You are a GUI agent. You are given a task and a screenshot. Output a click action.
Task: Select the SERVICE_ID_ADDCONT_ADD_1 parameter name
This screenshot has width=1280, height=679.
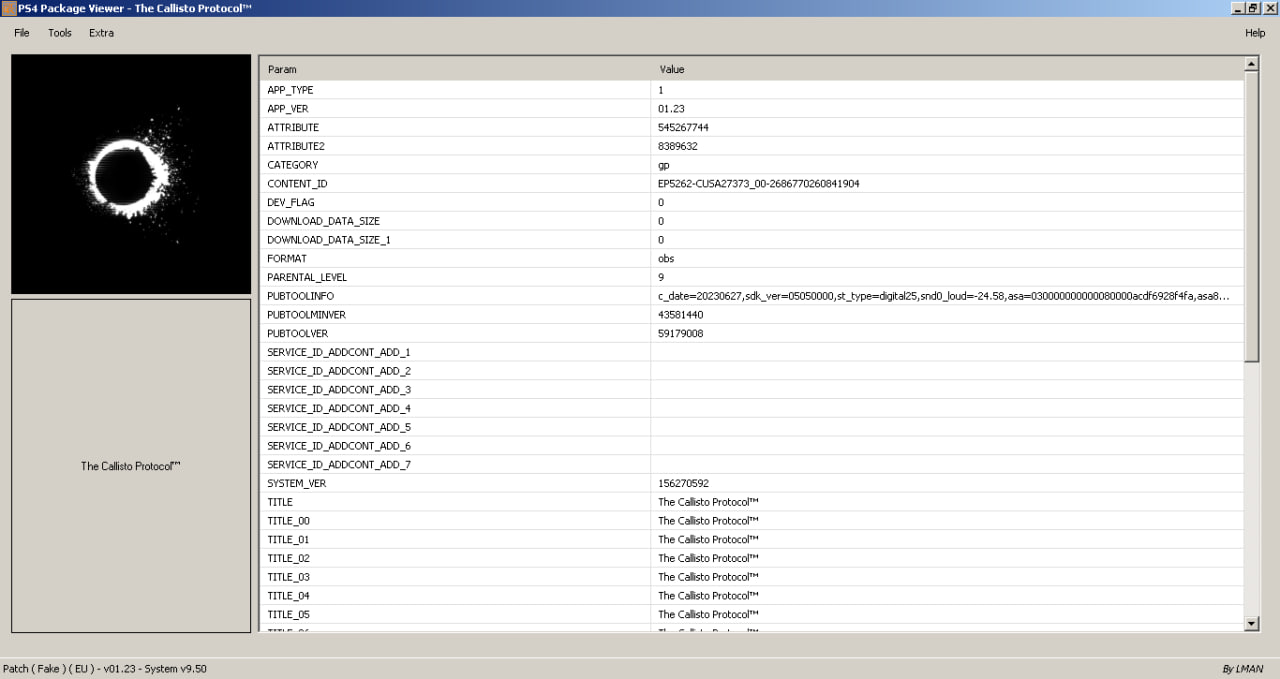(339, 352)
